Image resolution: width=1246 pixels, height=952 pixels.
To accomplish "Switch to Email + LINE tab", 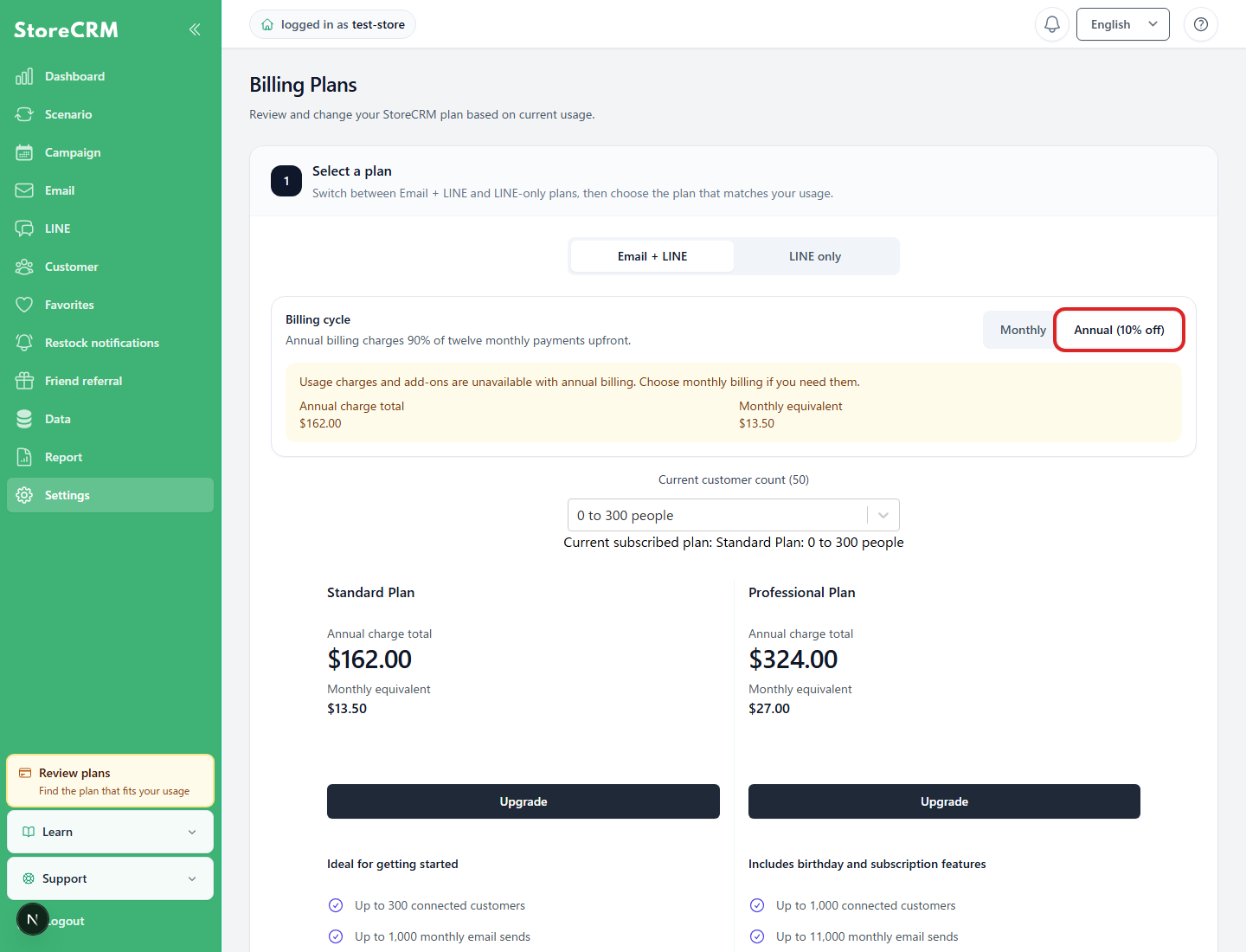I will tap(652, 256).
